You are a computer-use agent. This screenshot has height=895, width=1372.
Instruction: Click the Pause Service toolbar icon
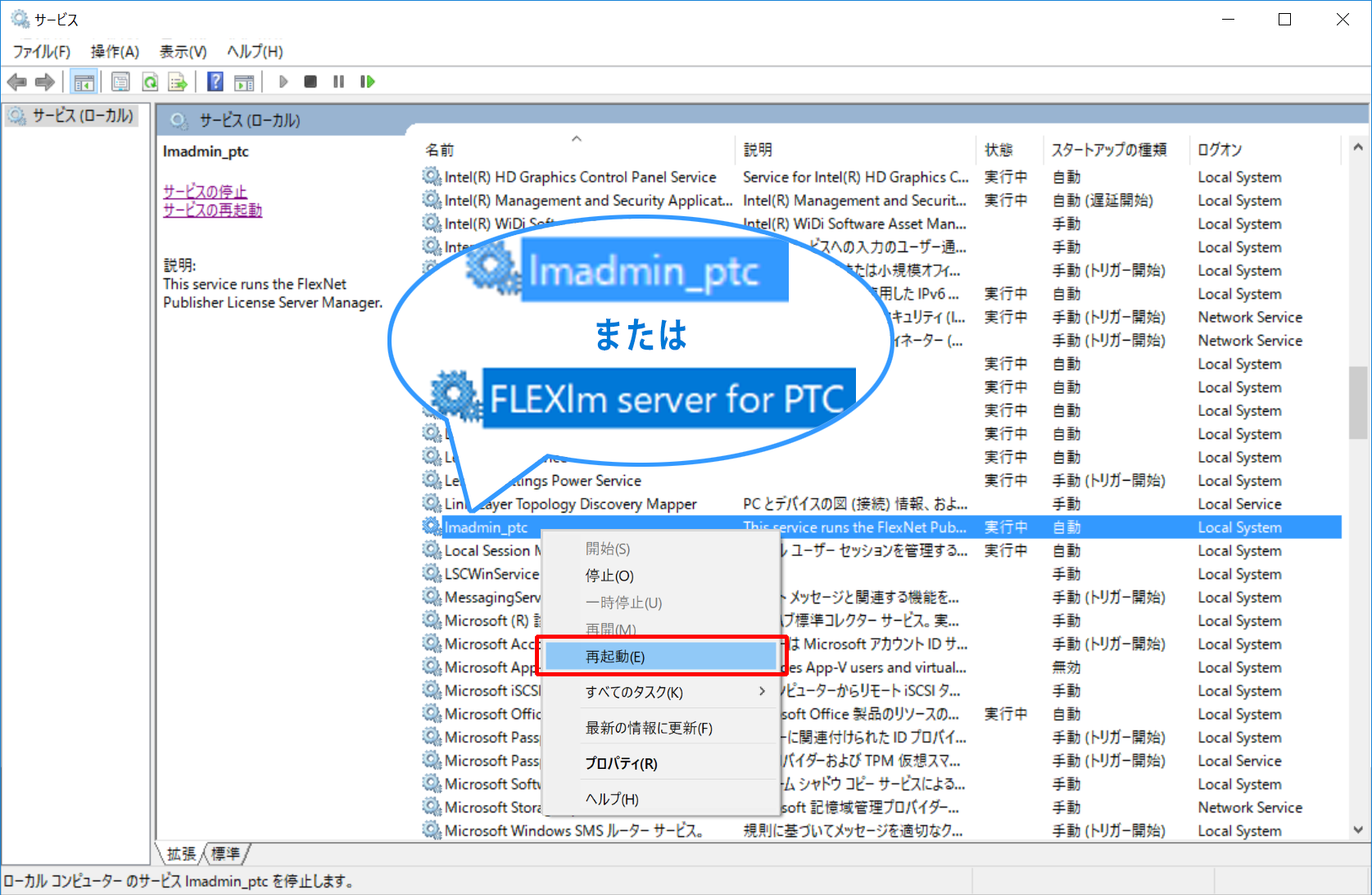point(338,82)
